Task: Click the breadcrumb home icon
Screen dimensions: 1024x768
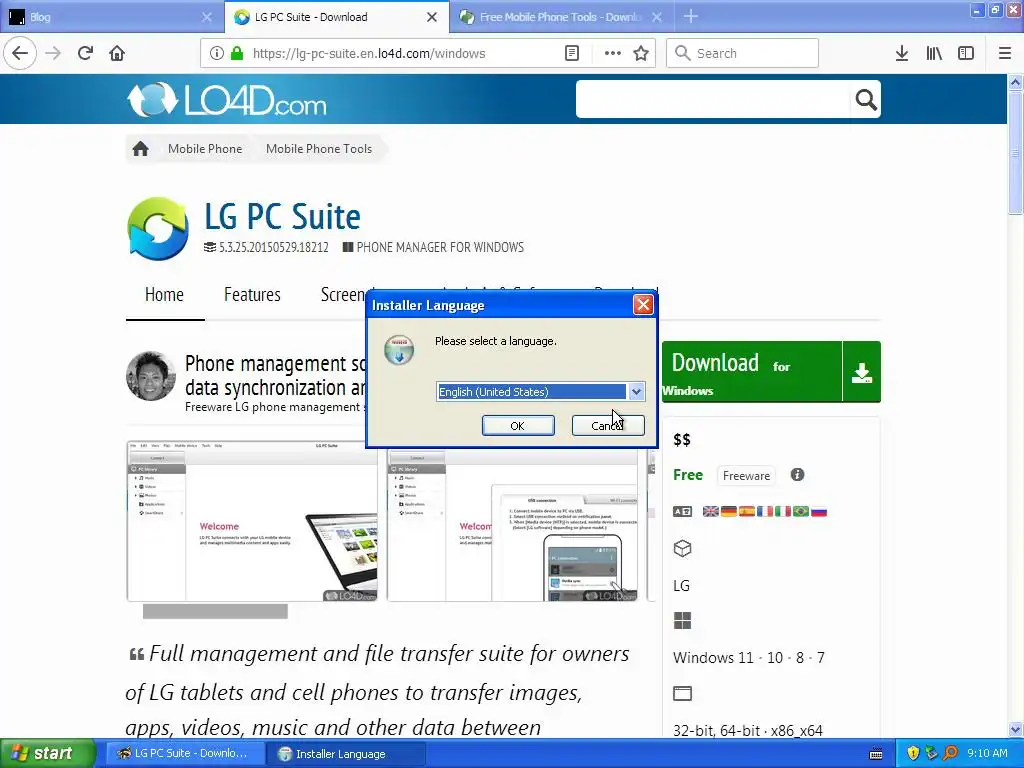Action: 140,149
